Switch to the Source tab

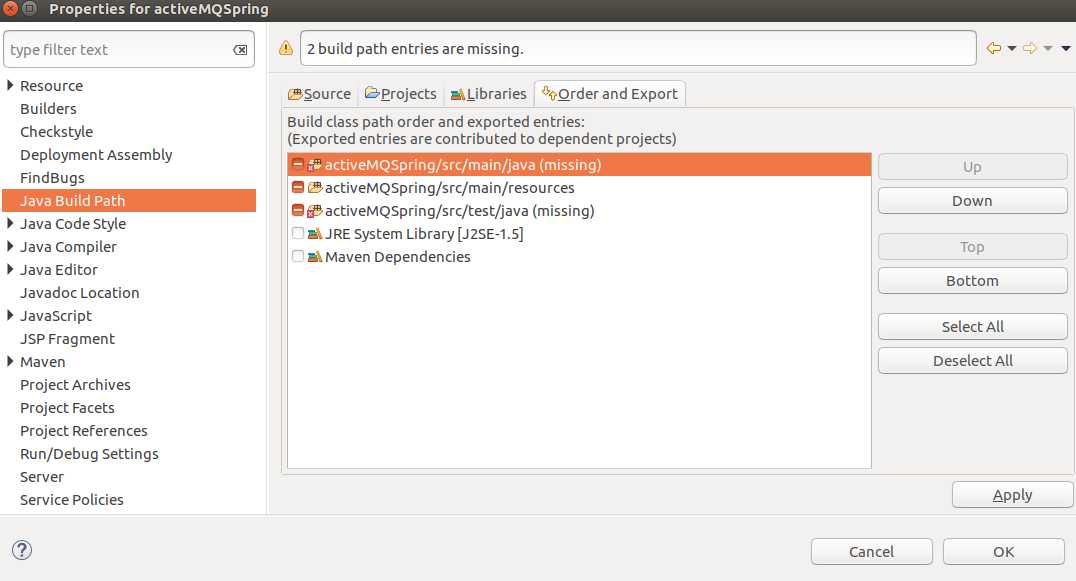click(319, 94)
